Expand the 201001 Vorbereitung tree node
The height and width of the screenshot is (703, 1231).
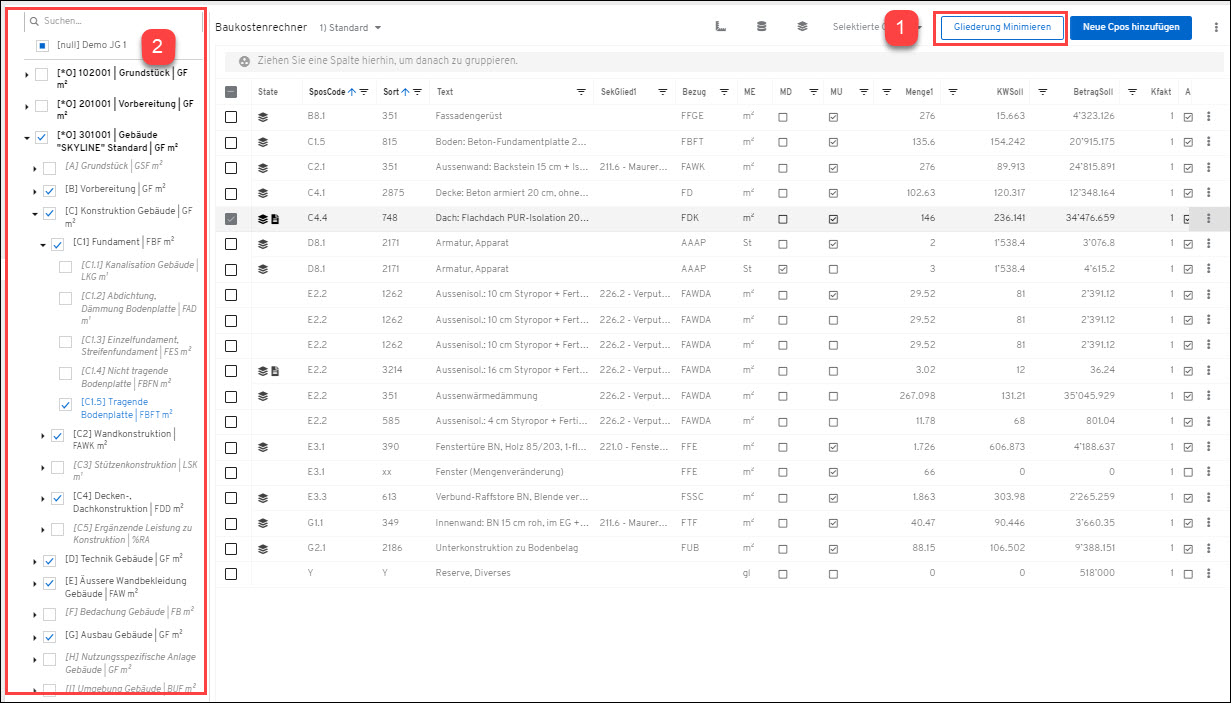(x=26, y=105)
